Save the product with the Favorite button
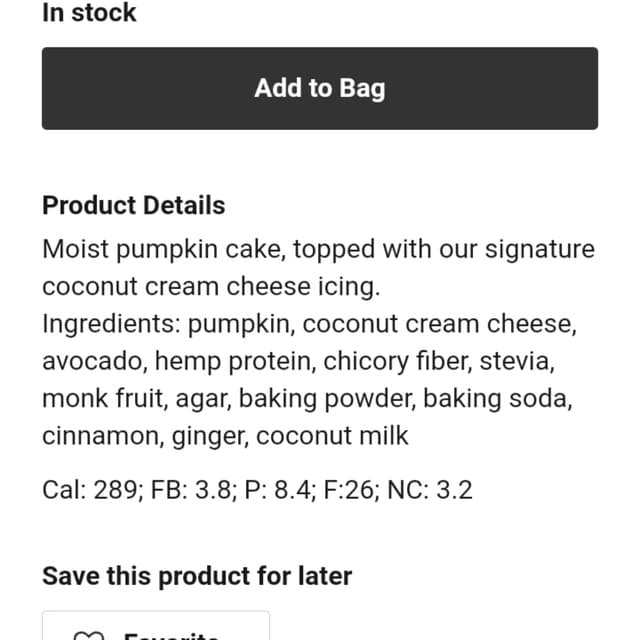640x640 pixels. coord(156,625)
